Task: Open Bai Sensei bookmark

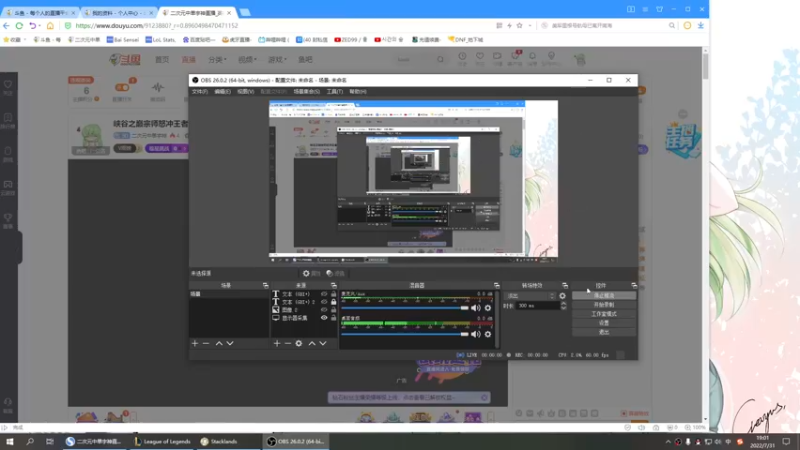Action: point(122,39)
